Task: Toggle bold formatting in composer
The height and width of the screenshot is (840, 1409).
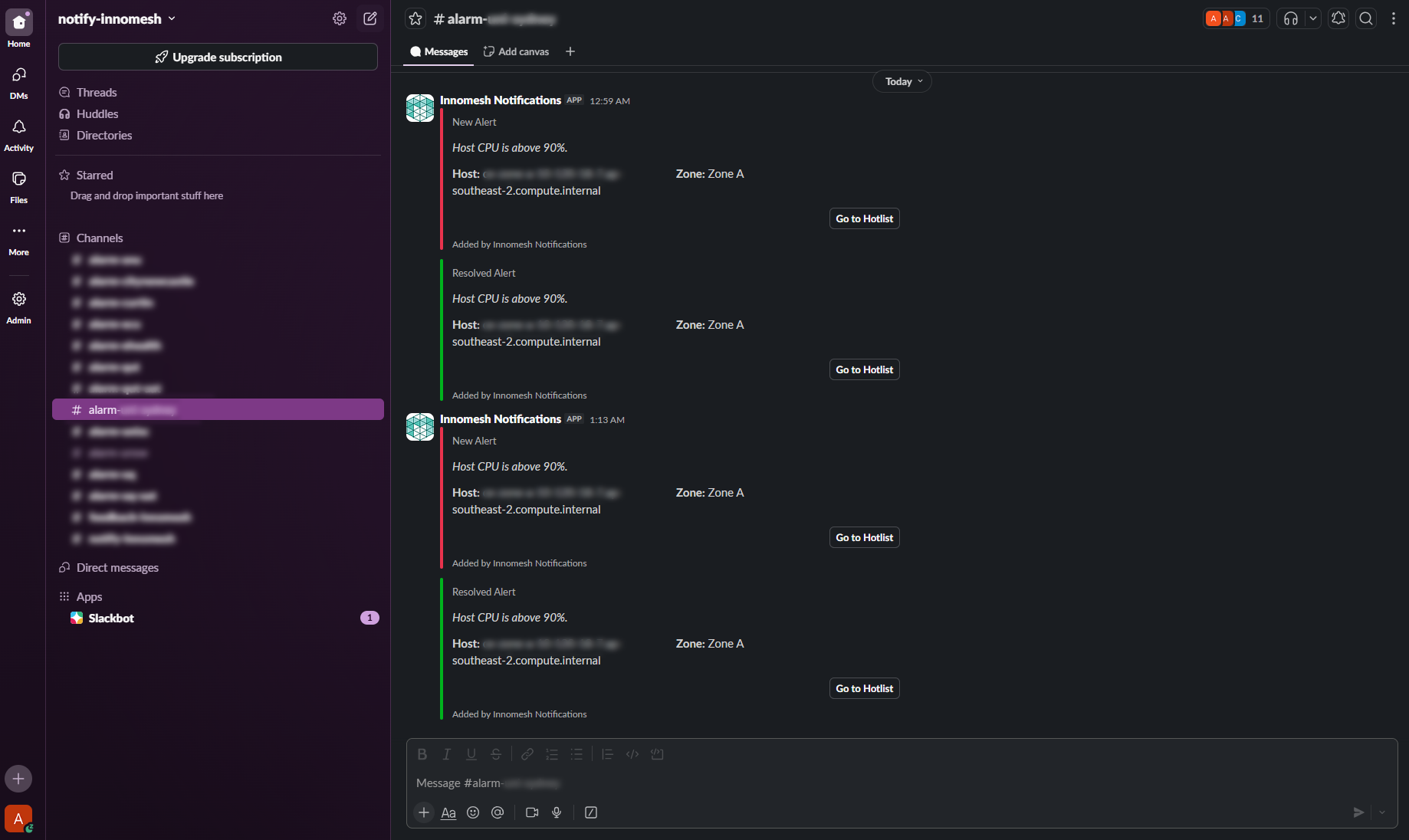Action: 422,754
